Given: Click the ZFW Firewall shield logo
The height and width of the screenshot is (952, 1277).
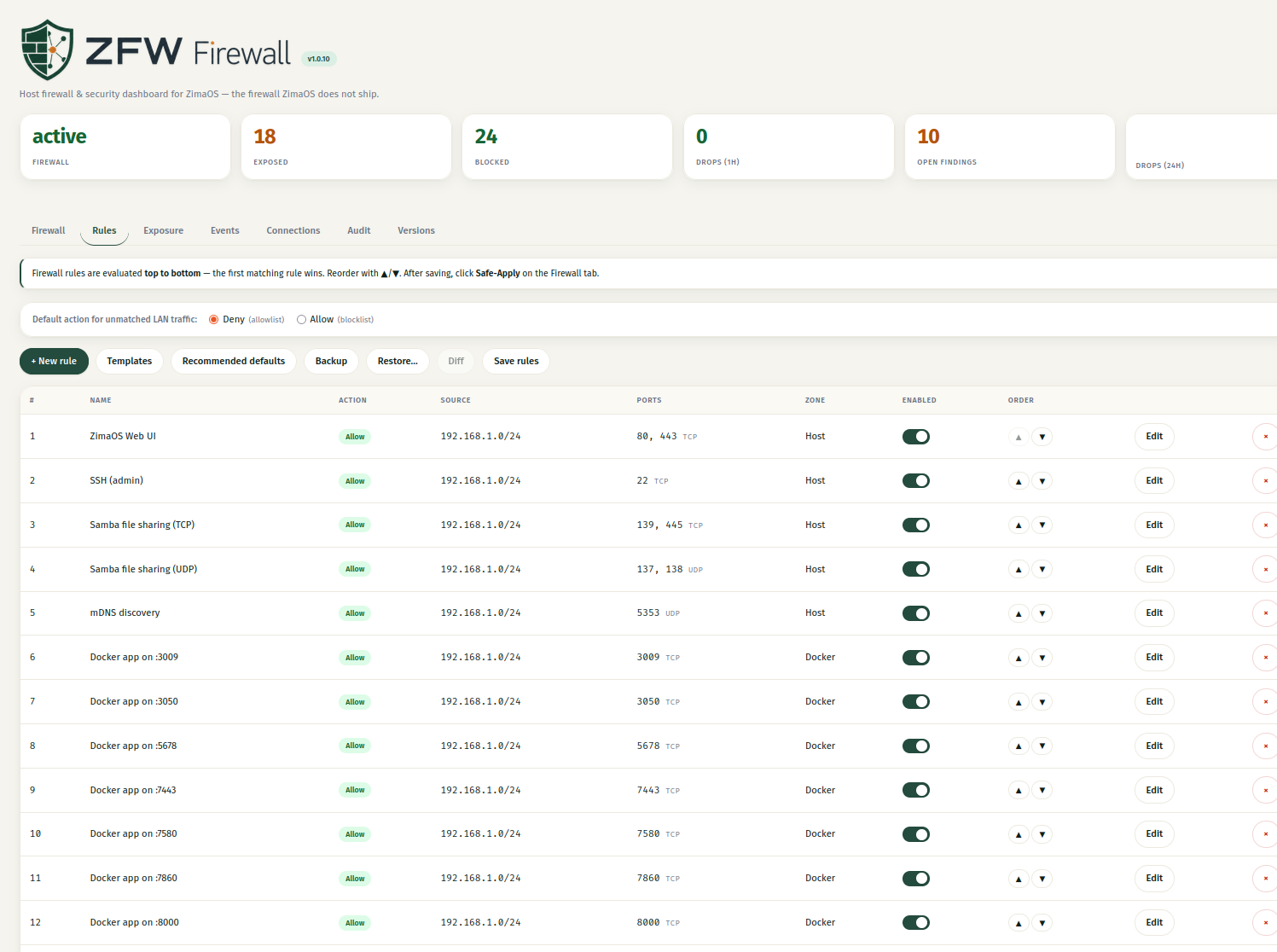Looking at the screenshot, I should (x=48, y=50).
